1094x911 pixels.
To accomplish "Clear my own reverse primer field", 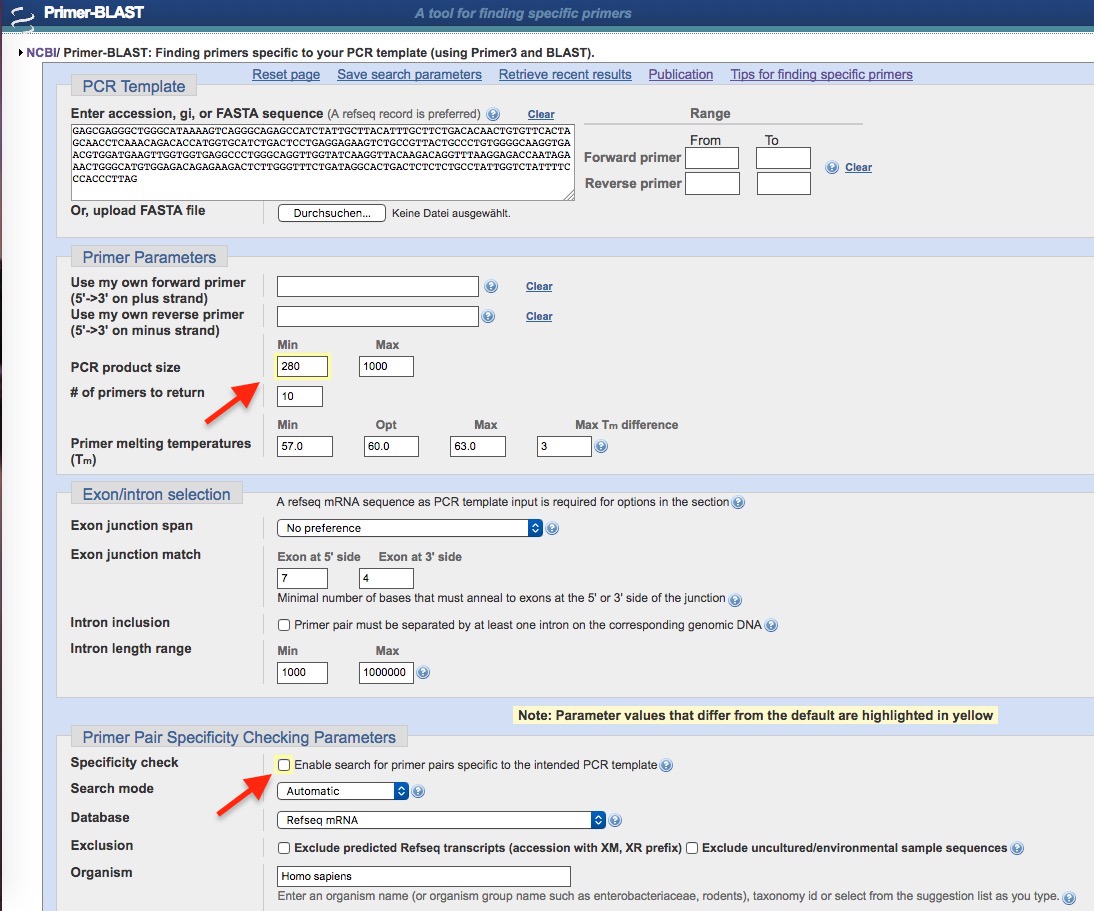I will pos(539,317).
